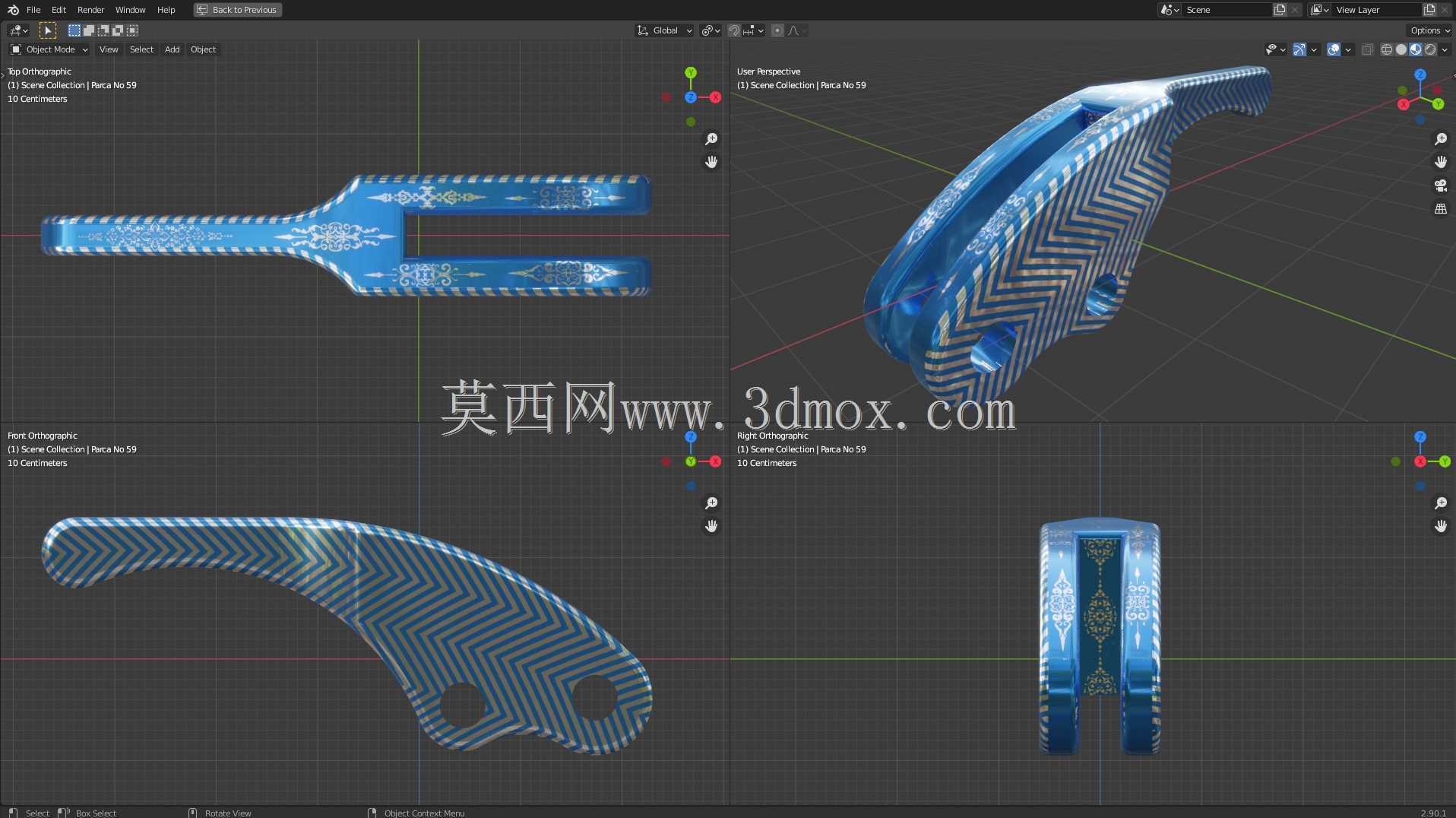Image resolution: width=1456 pixels, height=818 pixels.
Task: Open the Select menu in viewport header
Action: [141, 49]
